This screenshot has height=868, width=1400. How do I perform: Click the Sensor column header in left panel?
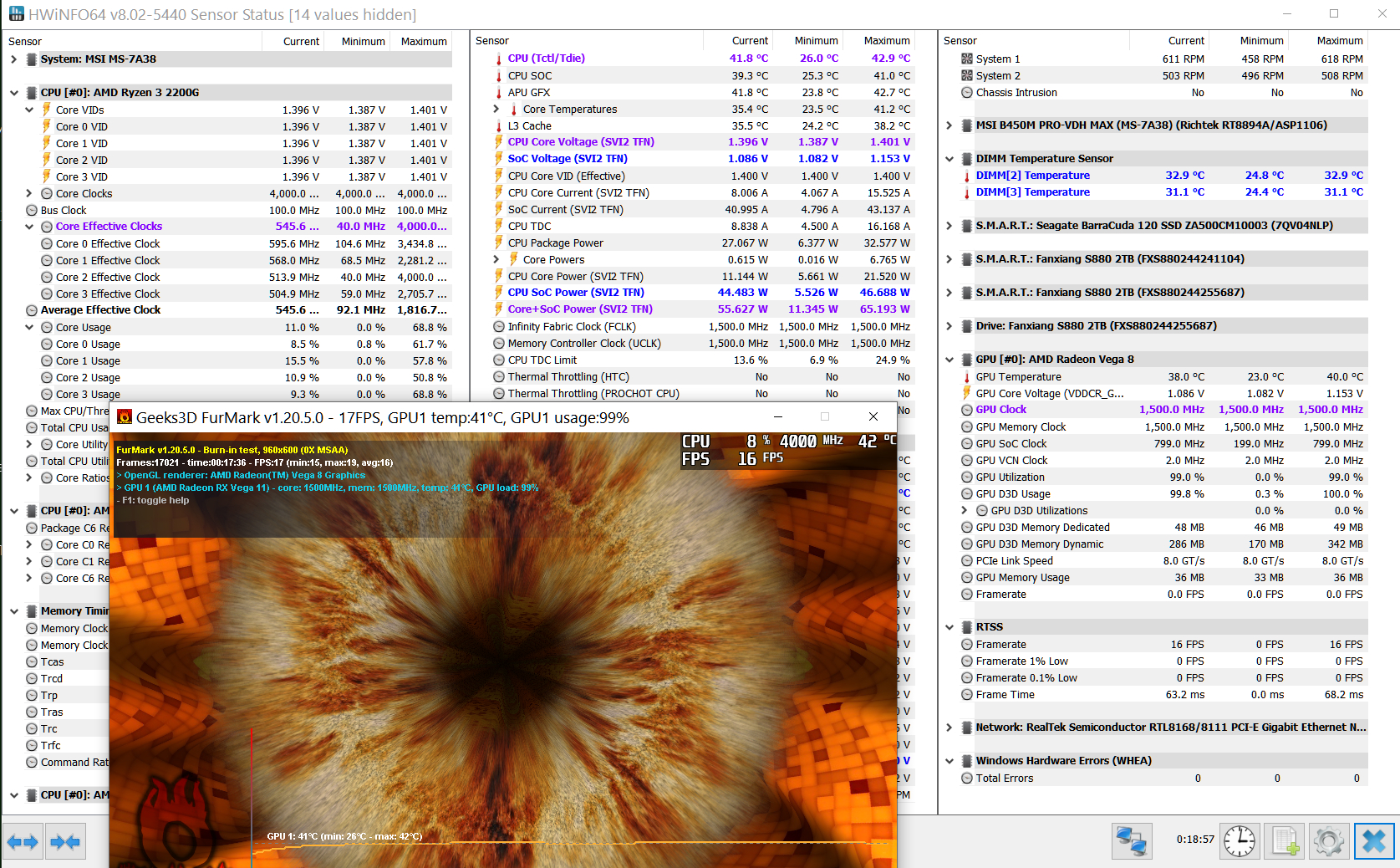(132, 41)
